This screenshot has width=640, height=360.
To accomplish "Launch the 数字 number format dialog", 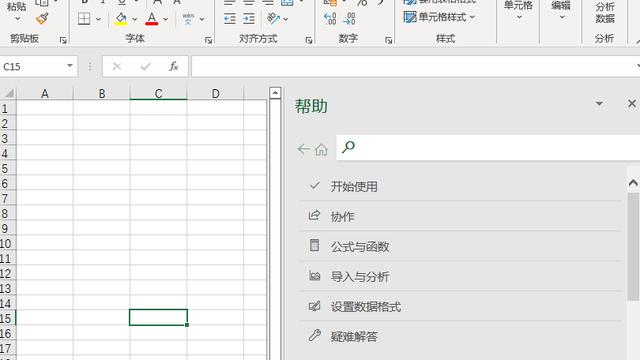I will pos(389,40).
